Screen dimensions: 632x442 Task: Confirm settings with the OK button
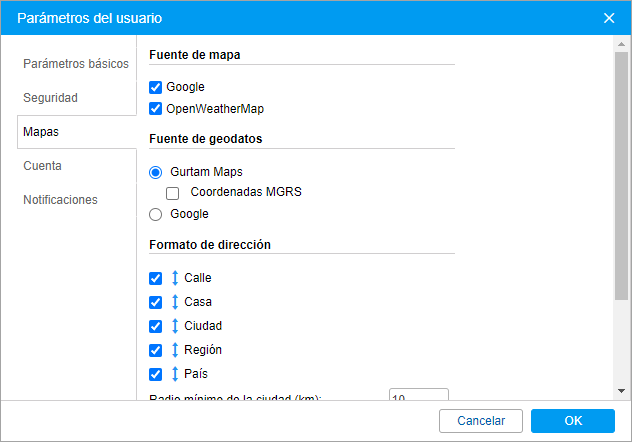pos(572,421)
